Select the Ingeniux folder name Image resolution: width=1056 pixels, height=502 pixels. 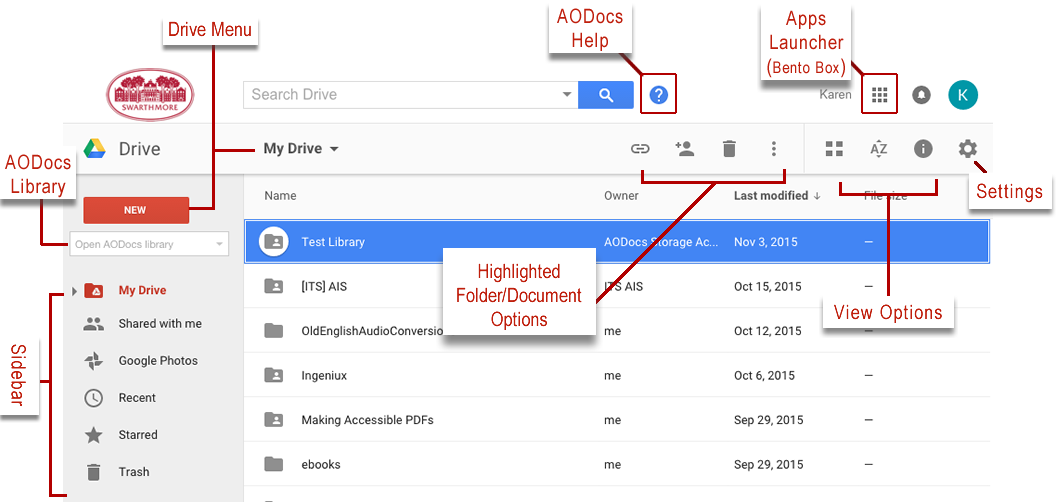(324, 375)
